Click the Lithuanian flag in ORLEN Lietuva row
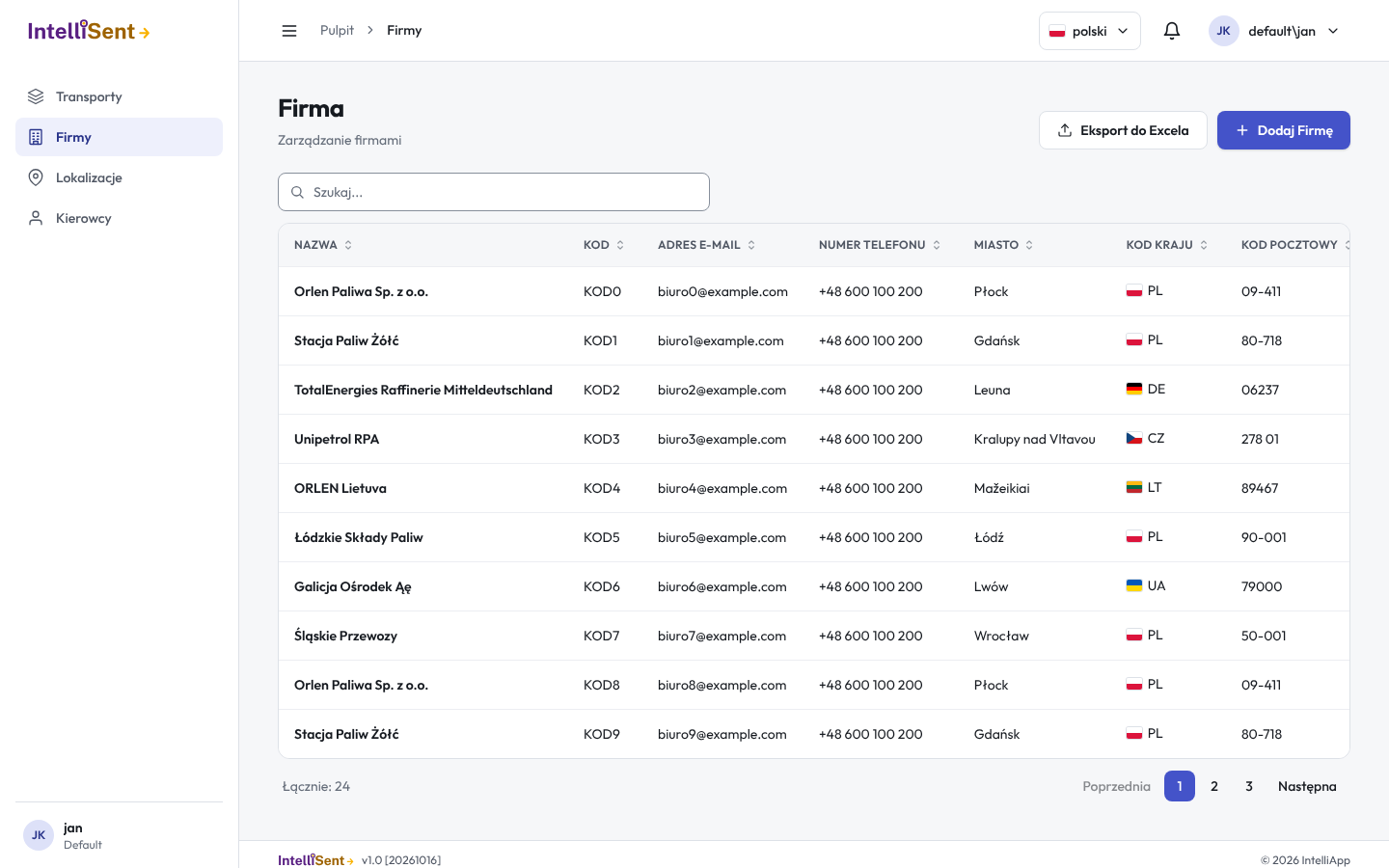This screenshot has height=868, width=1389. pyautogui.click(x=1134, y=488)
